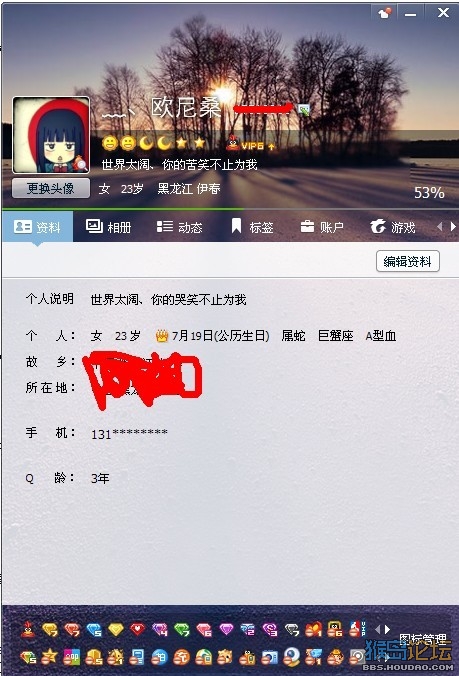The image size is (459, 676).
Task: Click the 编辑资料 button
Action: point(407,261)
